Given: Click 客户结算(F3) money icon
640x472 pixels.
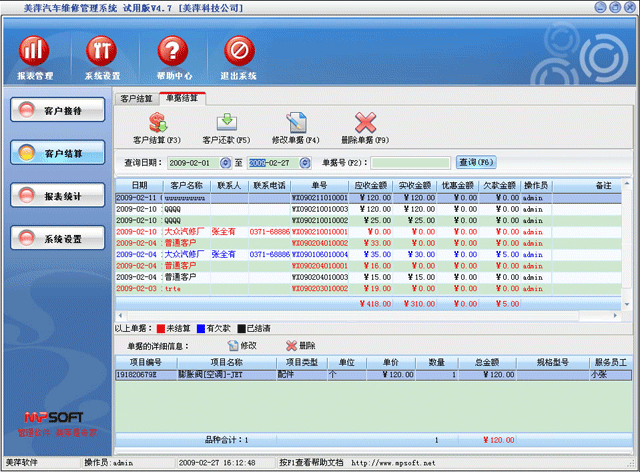Looking at the screenshot, I should pos(157,123).
